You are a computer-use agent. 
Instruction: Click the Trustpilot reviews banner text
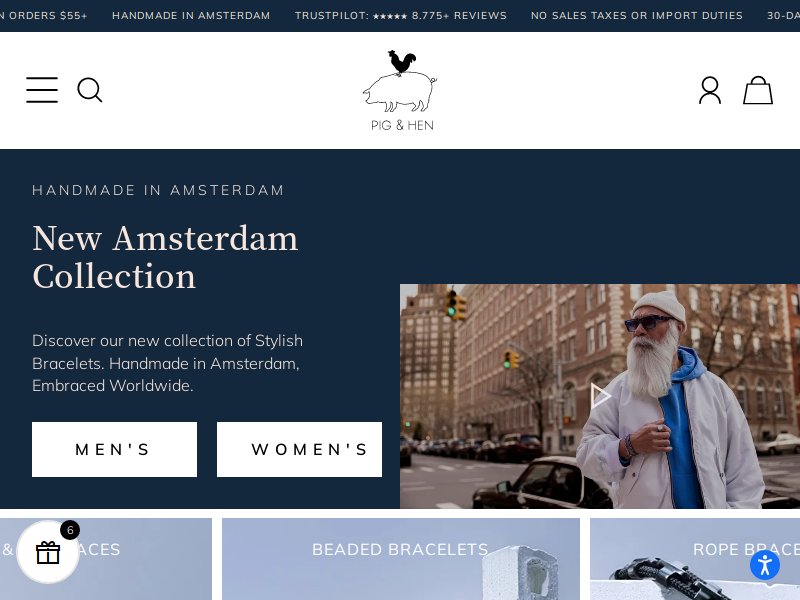[x=401, y=16]
